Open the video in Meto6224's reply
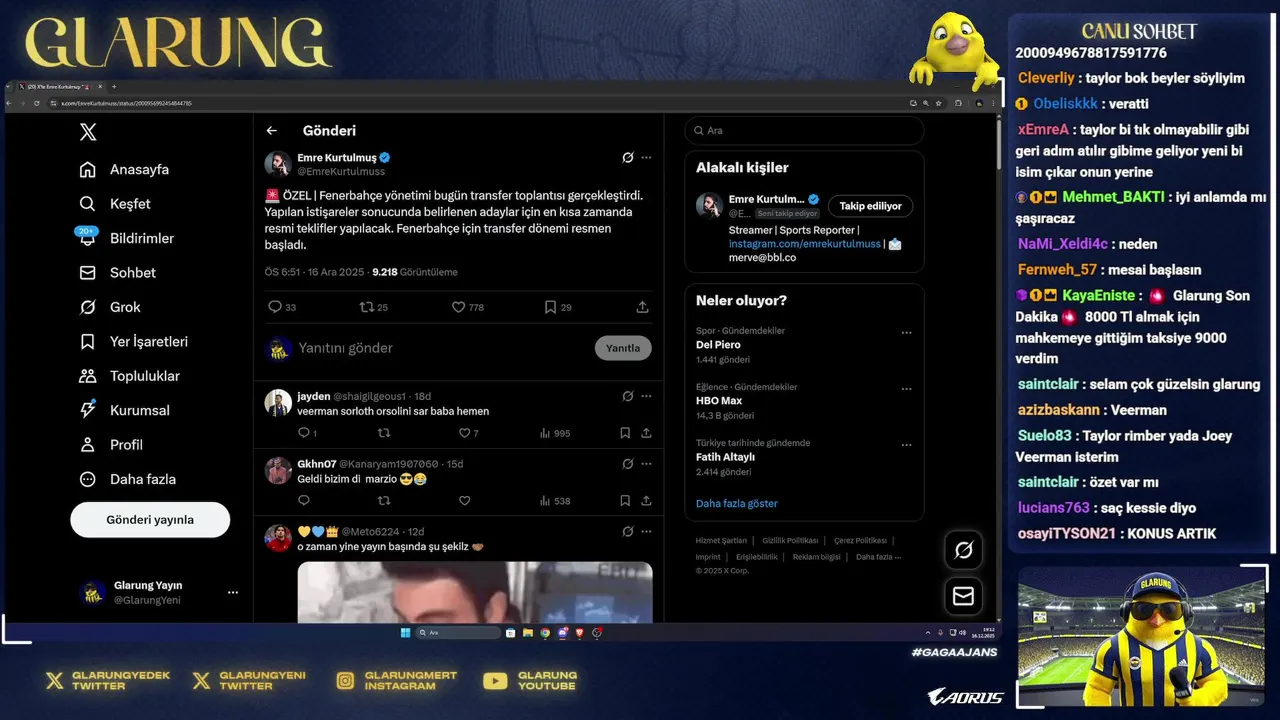The width and height of the screenshot is (1280, 720). pos(475,592)
